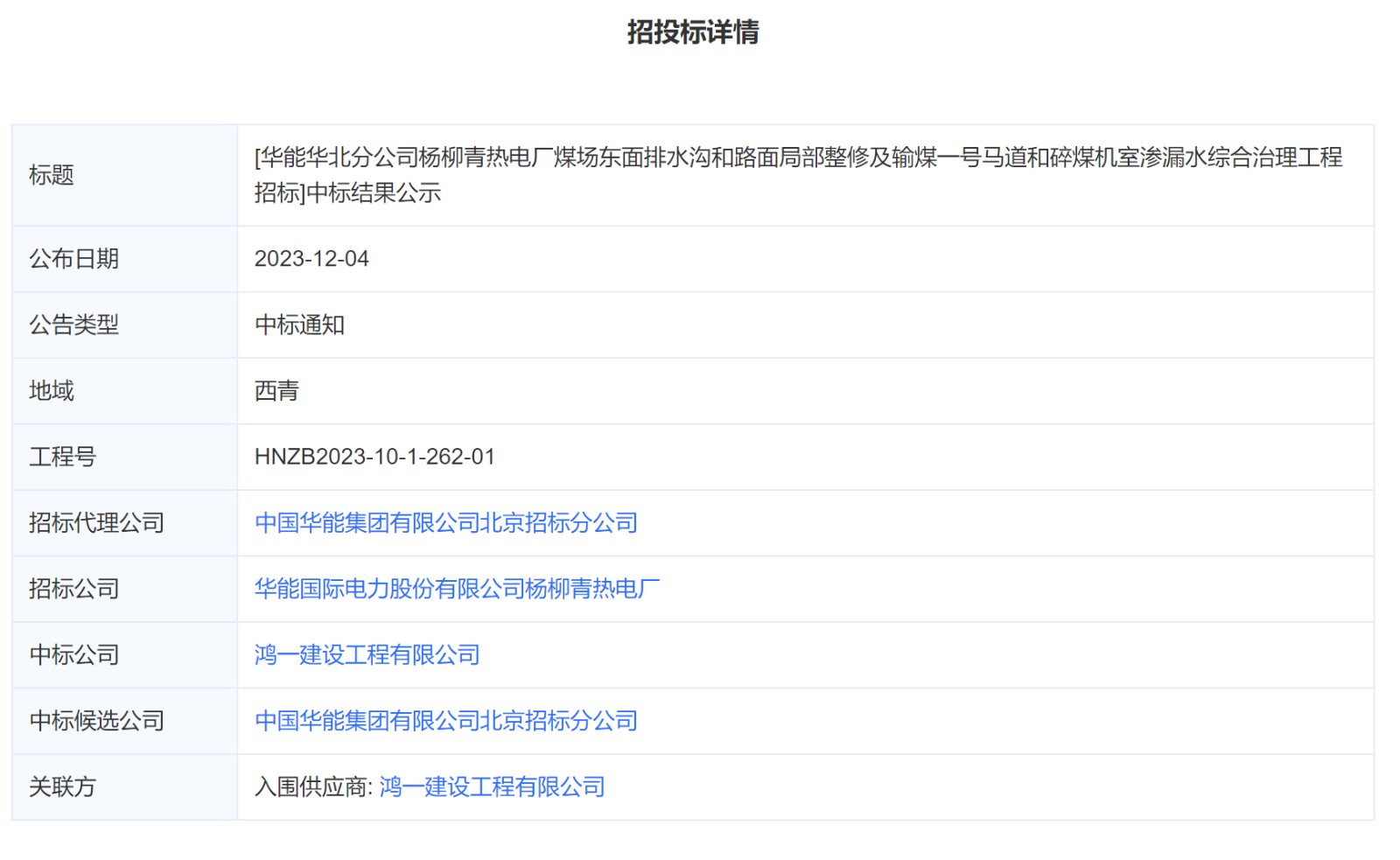Click the 入围供应商: text prefix
Screen dimensions: 1400x860
[313, 787]
